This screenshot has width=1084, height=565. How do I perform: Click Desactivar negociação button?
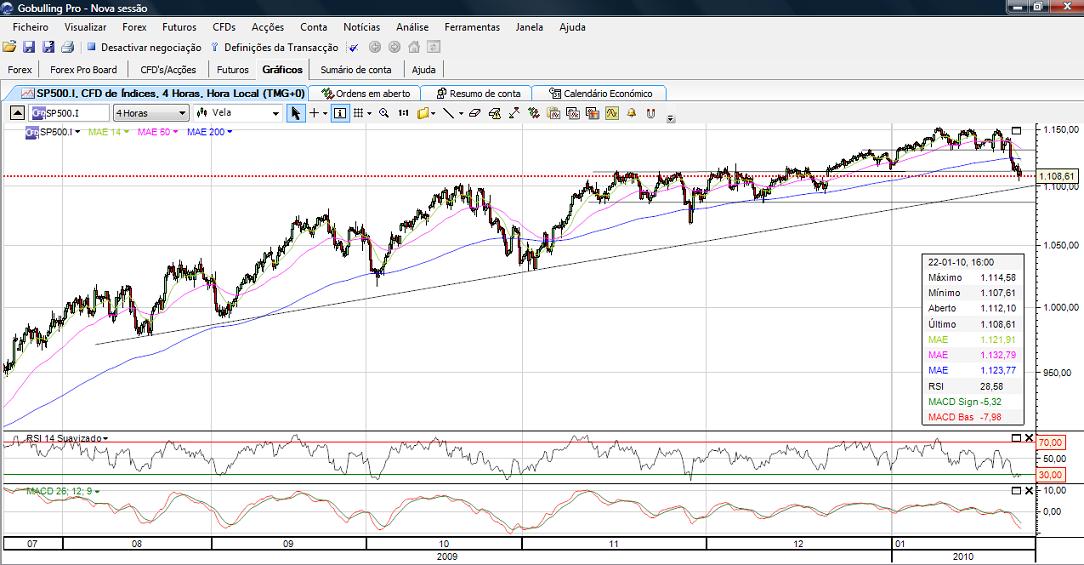tap(144, 47)
